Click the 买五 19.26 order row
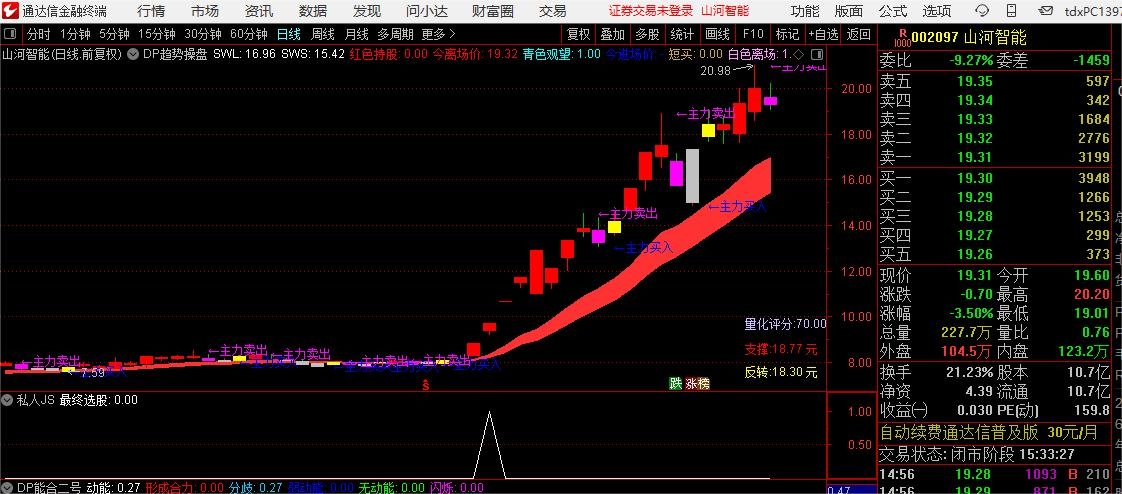1122x494 pixels. point(994,254)
